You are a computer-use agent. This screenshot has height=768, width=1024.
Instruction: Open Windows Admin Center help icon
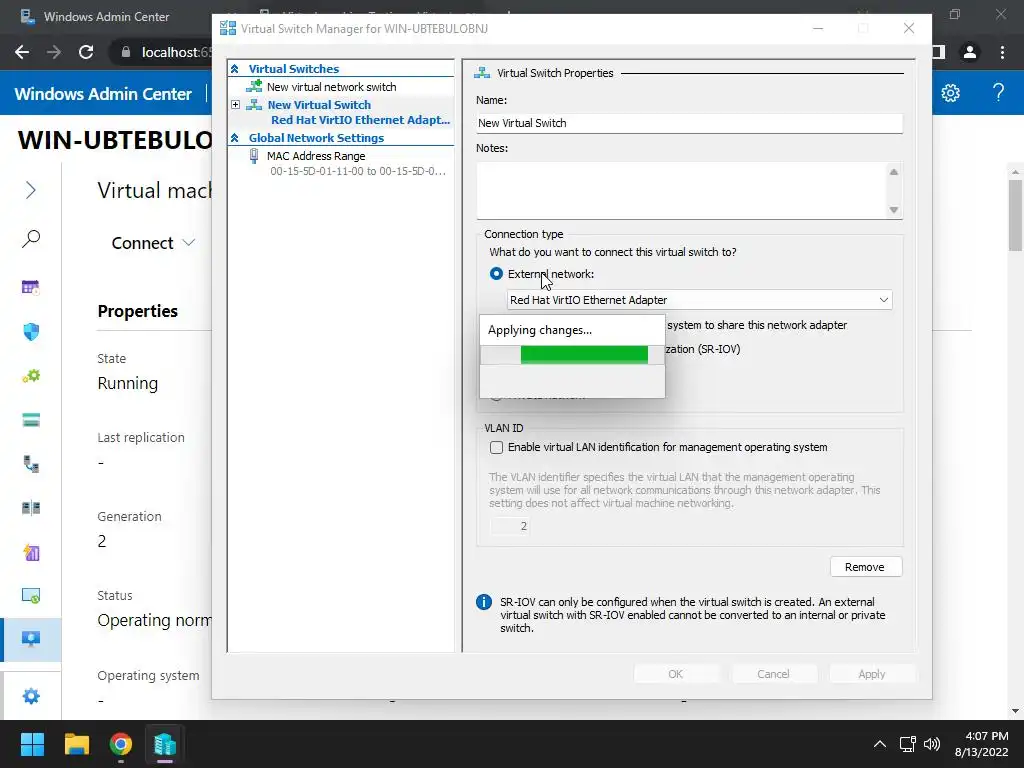[x=998, y=93]
